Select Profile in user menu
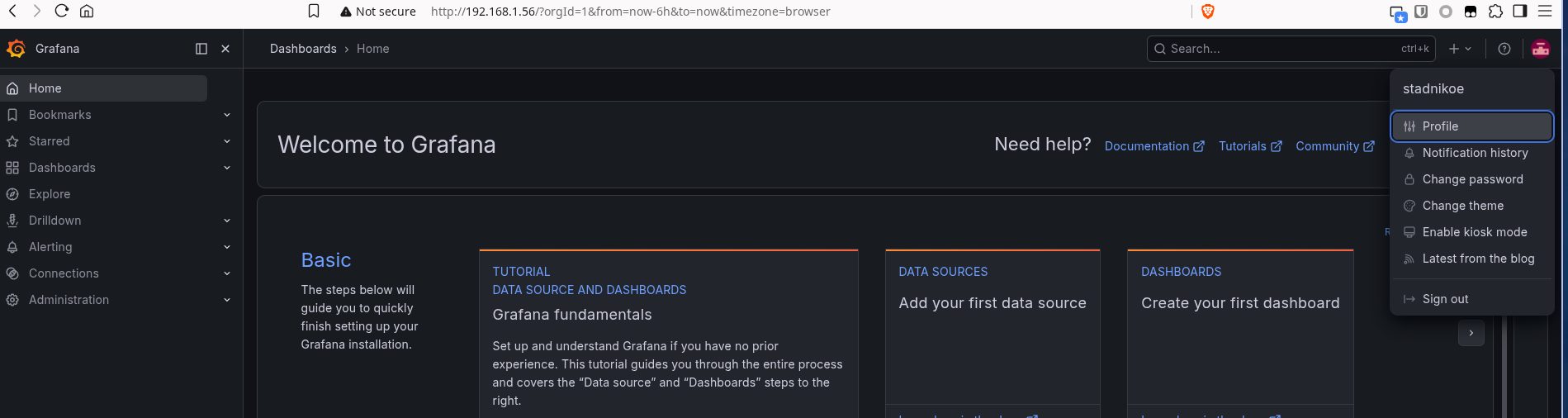Viewport: 1568px width, 418px height. point(1471,126)
